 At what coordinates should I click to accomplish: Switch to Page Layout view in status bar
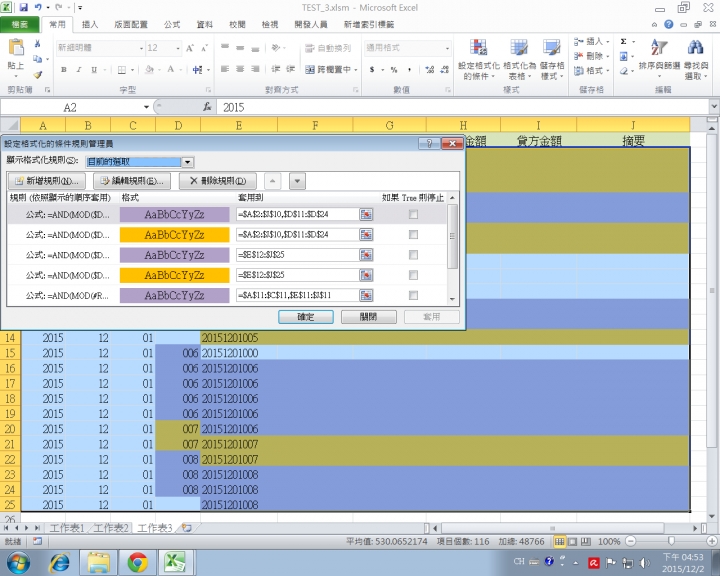pos(572,542)
